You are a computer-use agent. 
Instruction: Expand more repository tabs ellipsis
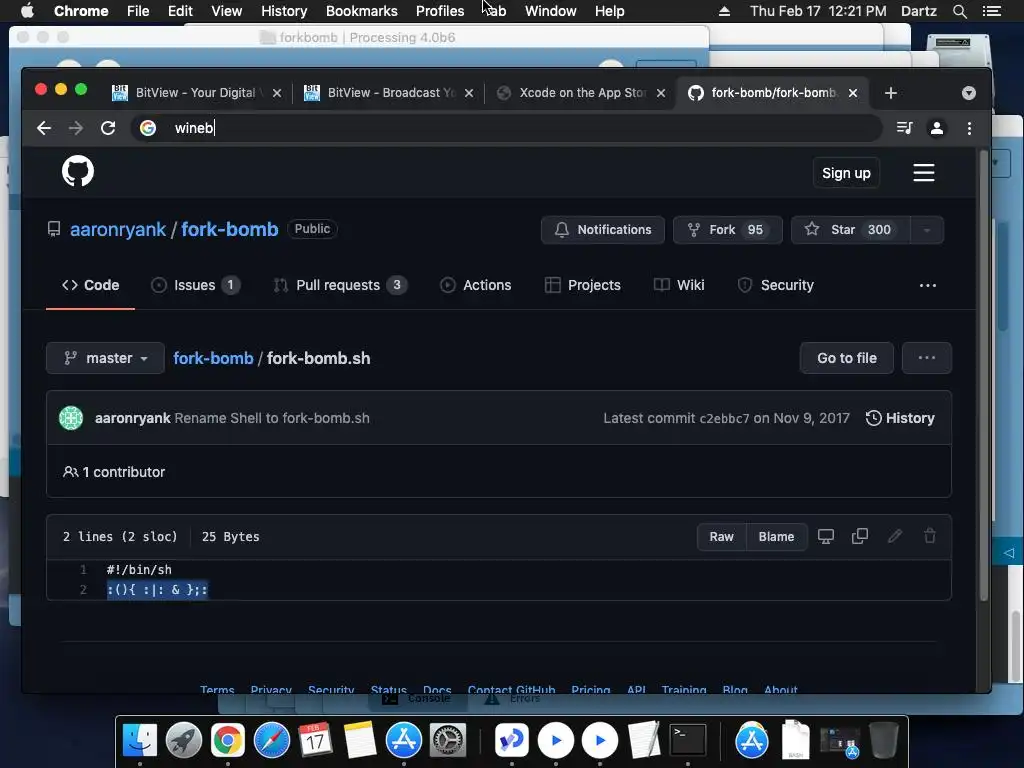[927, 285]
